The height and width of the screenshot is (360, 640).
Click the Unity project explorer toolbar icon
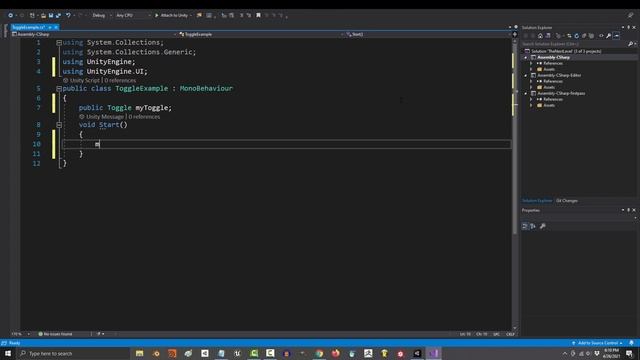(x=199, y=16)
